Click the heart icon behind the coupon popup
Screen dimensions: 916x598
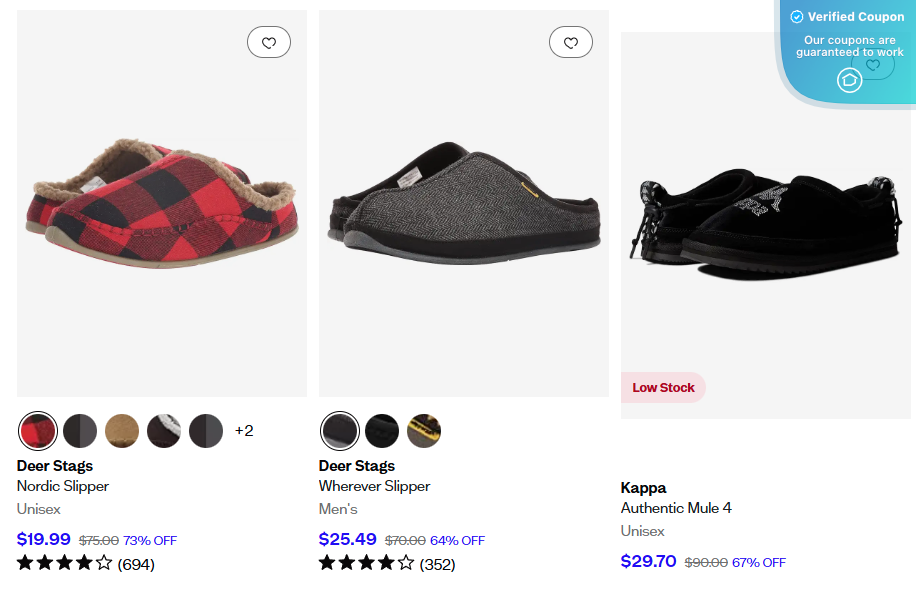click(x=872, y=63)
